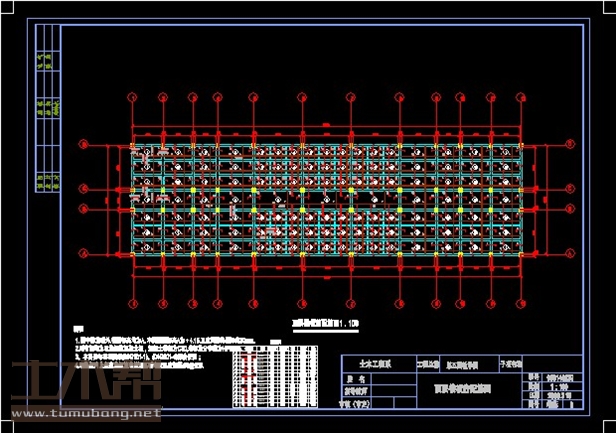The image size is (616, 433).
Task: Select the uppermost right-side grid axis bubble
Action: tap(569, 146)
